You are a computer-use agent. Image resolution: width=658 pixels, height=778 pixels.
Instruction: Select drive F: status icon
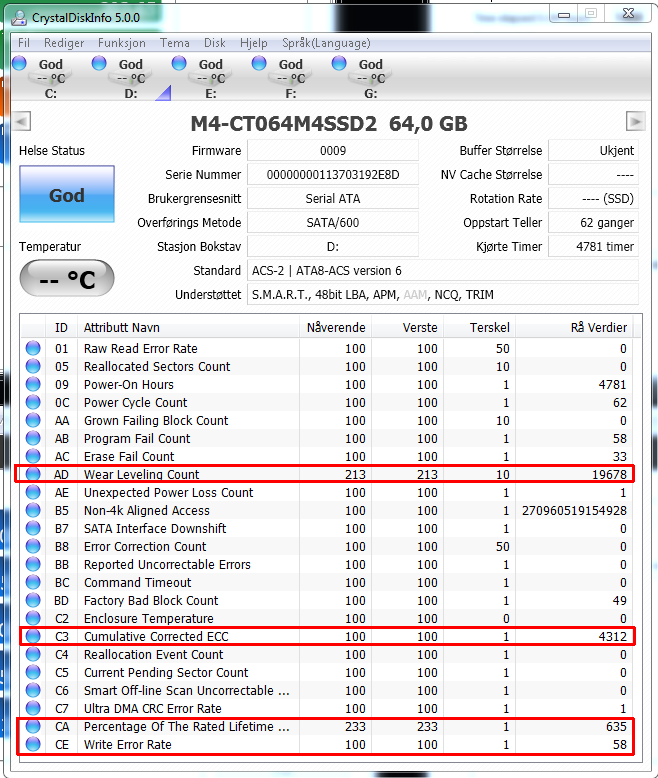tap(259, 64)
